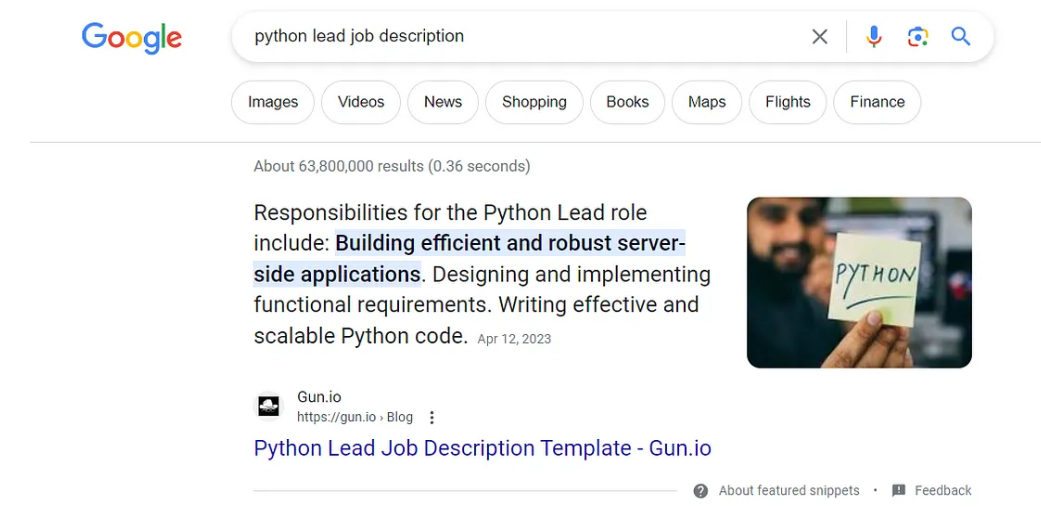Image resolution: width=1041 pixels, height=507 pixels.
Task: Switch to the Finance filter
Action: point(877,102)
